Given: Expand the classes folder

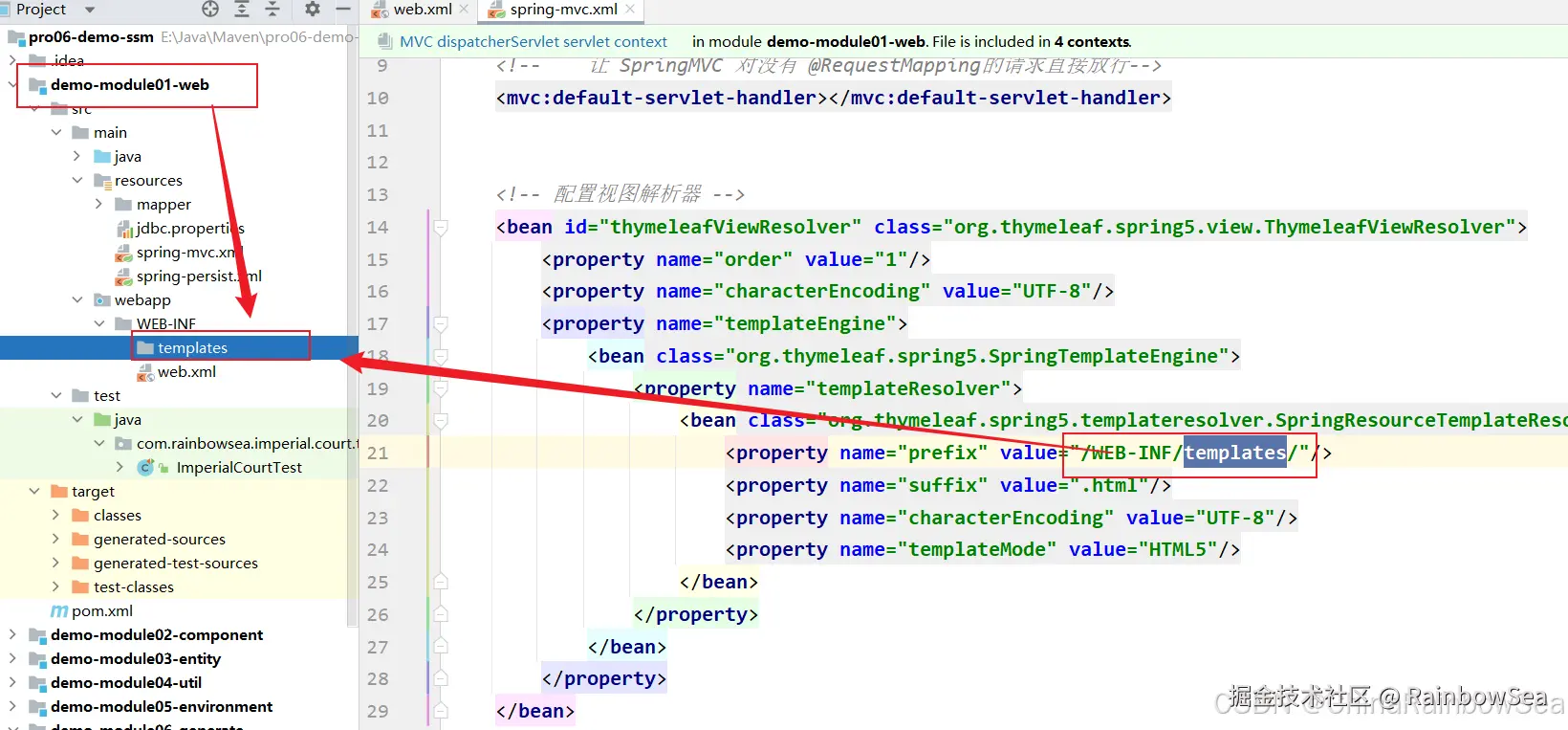Looking at the screenshot, I should tap(56, 516).
